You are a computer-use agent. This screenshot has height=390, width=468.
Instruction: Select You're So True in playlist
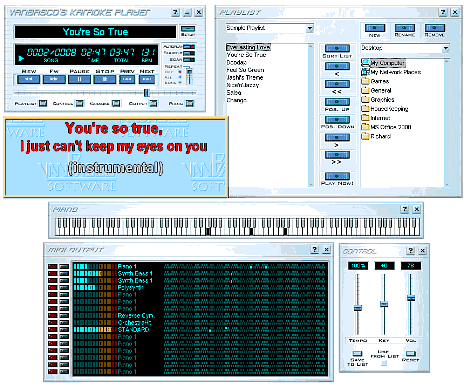(x=246, y=55)
